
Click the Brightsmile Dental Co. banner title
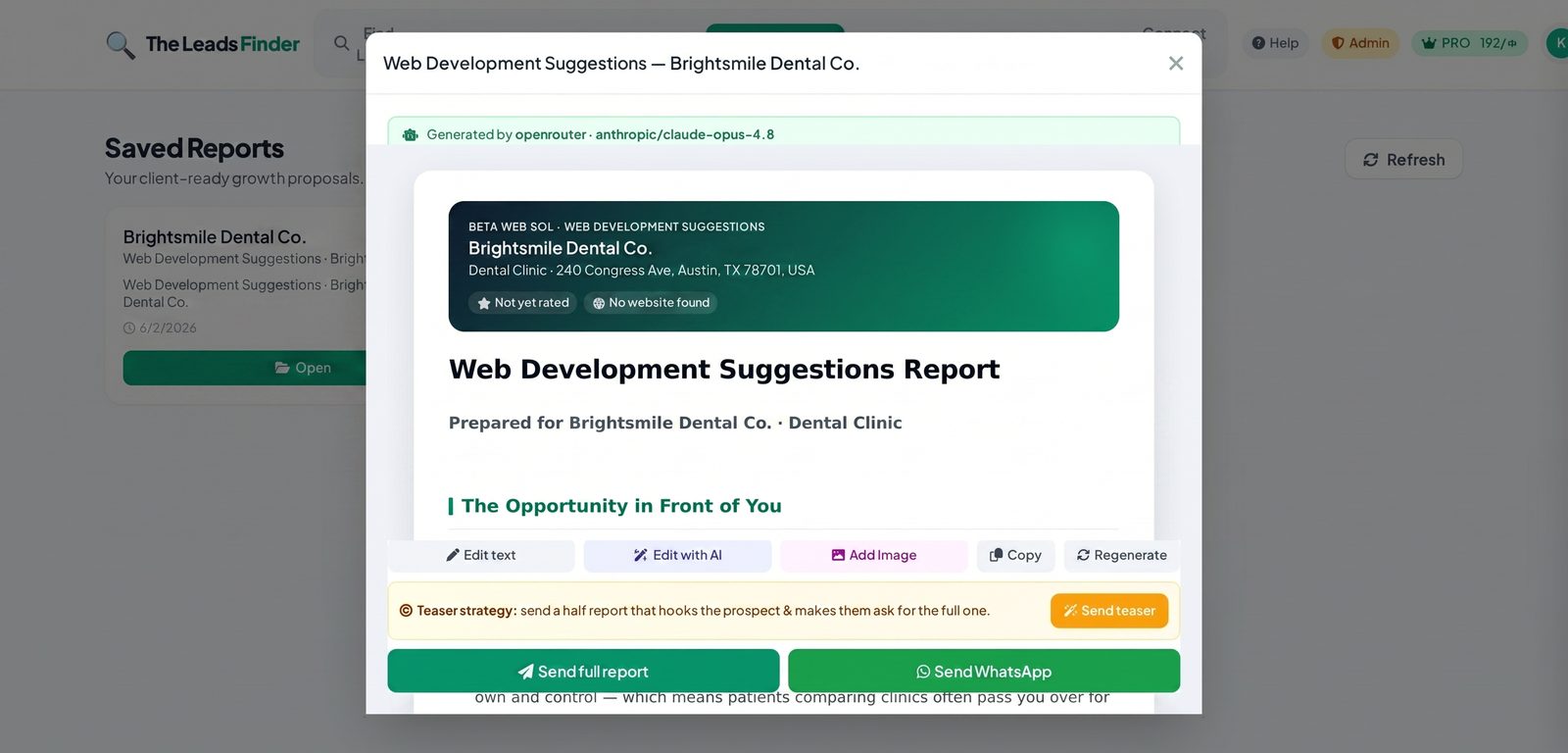point(561,249)
